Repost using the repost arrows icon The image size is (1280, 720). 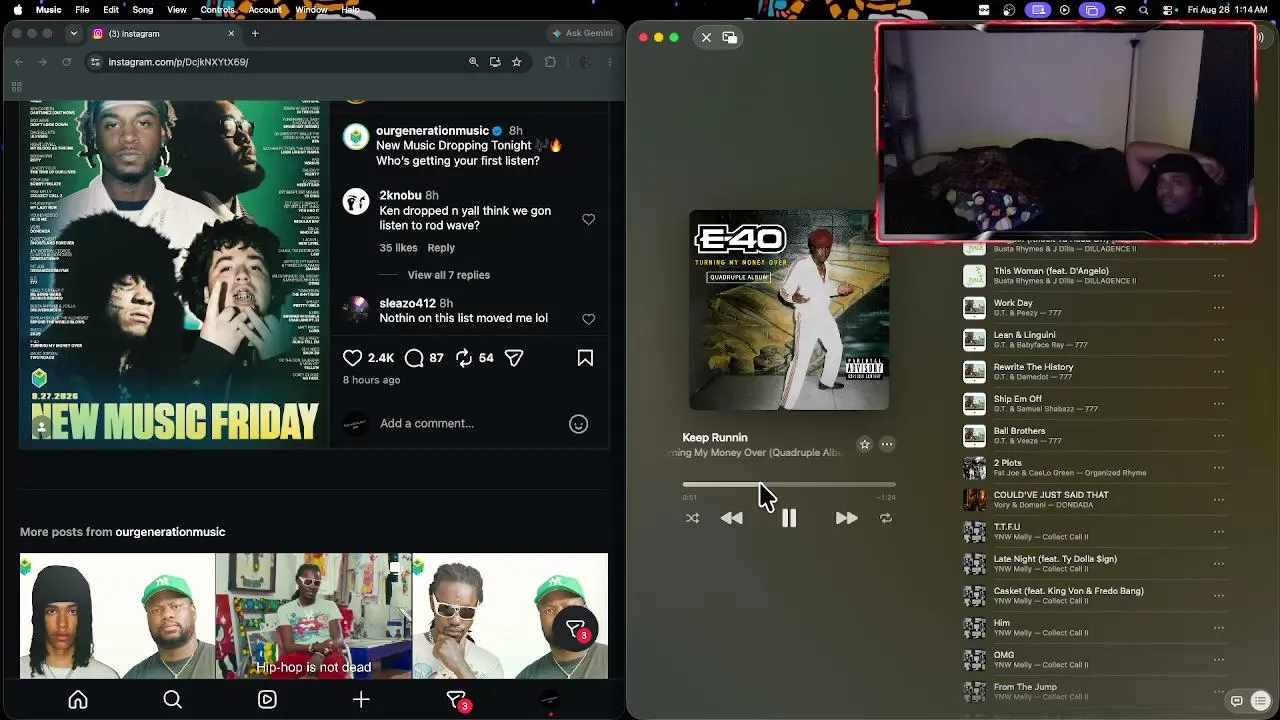click(x=464, y=358)
